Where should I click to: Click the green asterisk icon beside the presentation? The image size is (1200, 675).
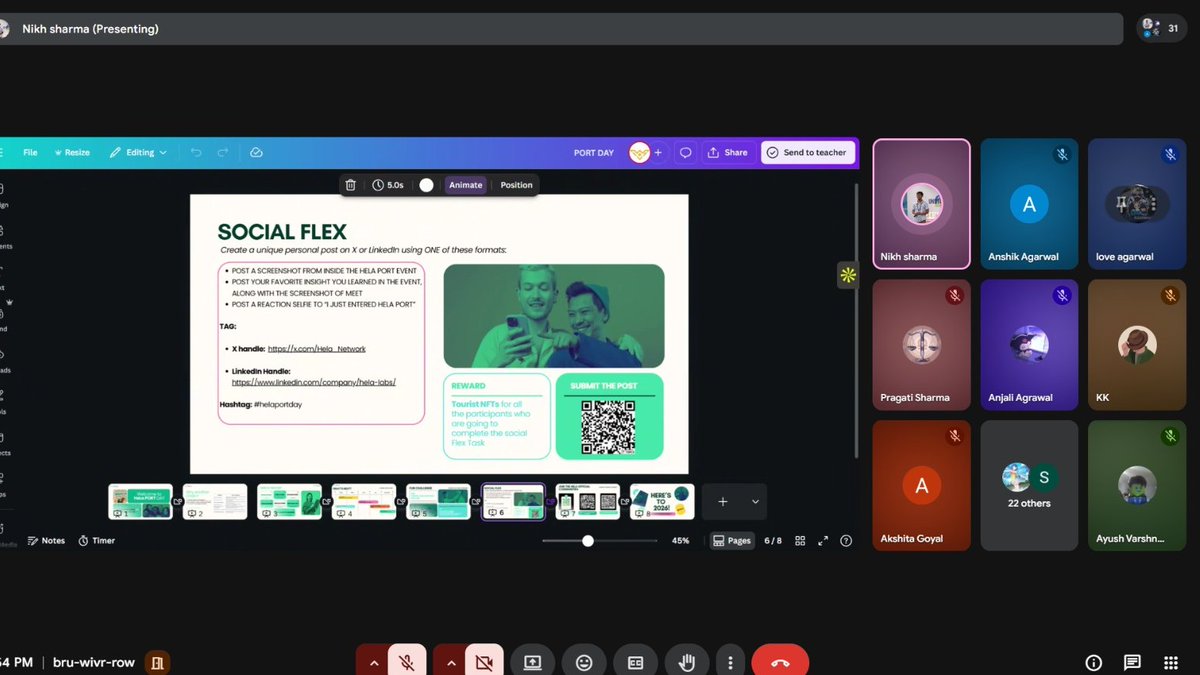[847, 275]
